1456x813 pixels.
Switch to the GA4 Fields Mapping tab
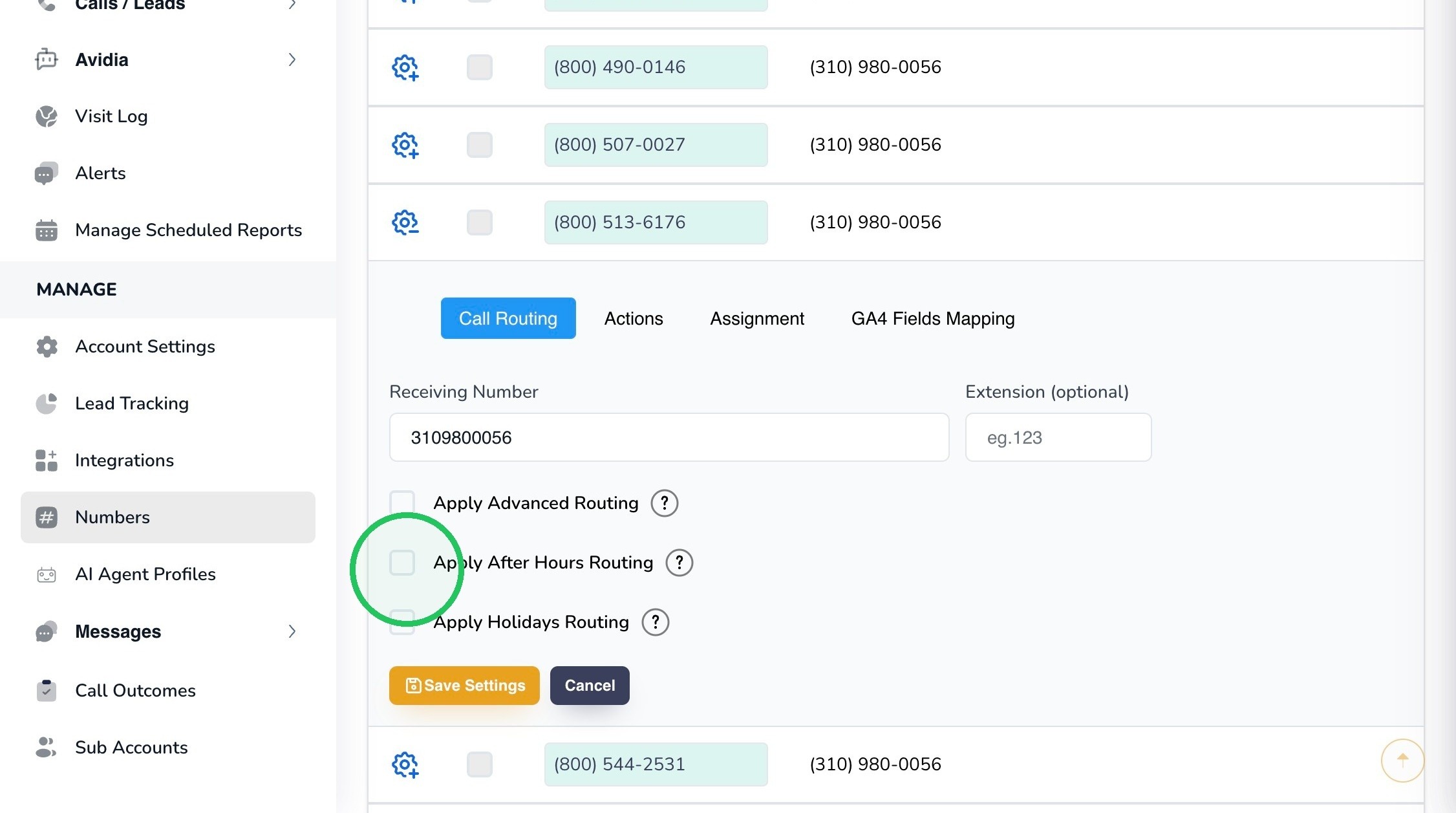pyautogui.click(x=933, y=318)
